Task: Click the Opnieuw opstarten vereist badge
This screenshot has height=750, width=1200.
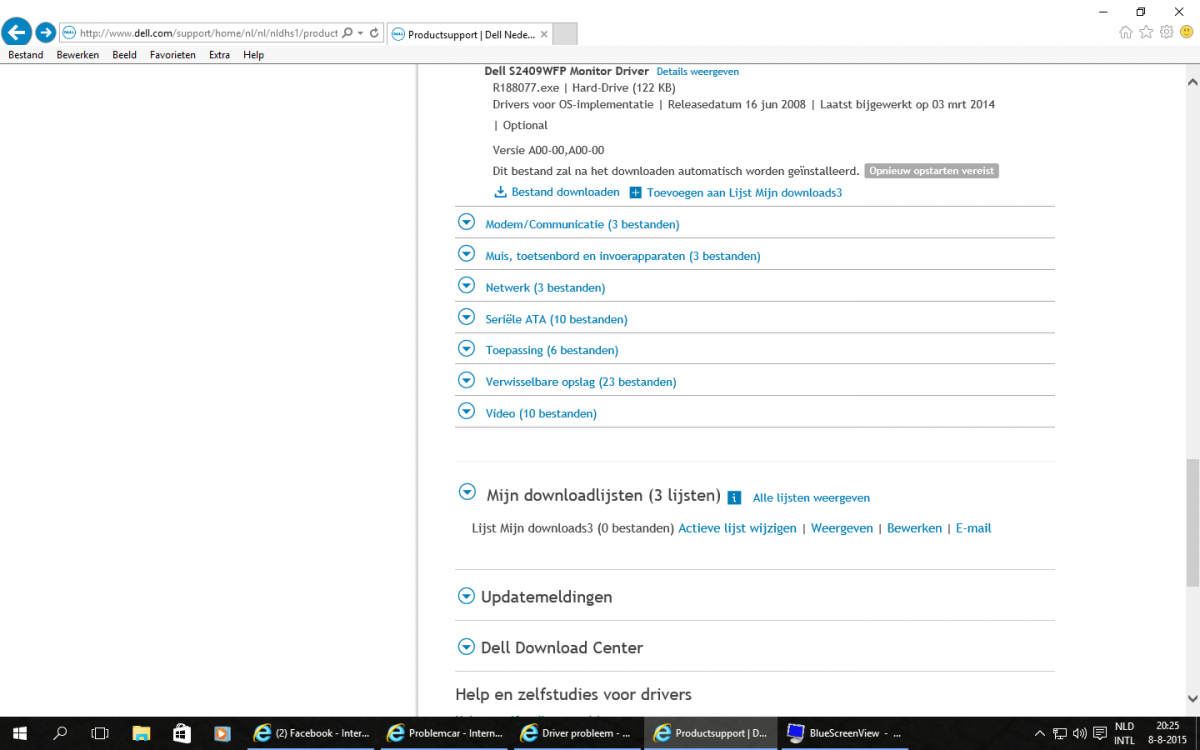Action: pos(932,171)
